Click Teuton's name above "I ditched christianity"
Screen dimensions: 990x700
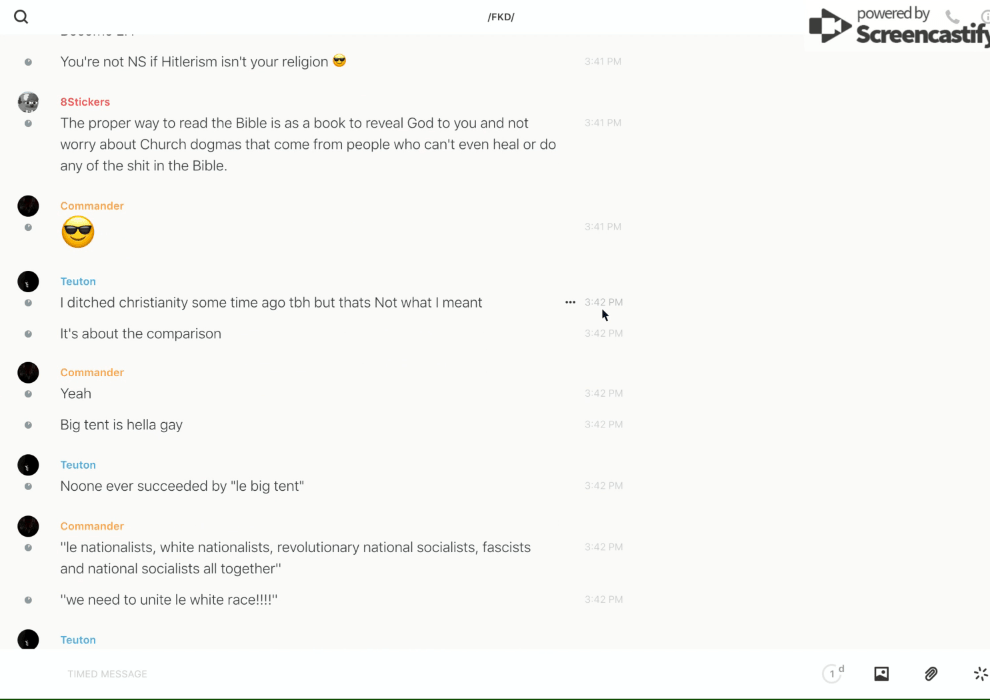point(78,282)
